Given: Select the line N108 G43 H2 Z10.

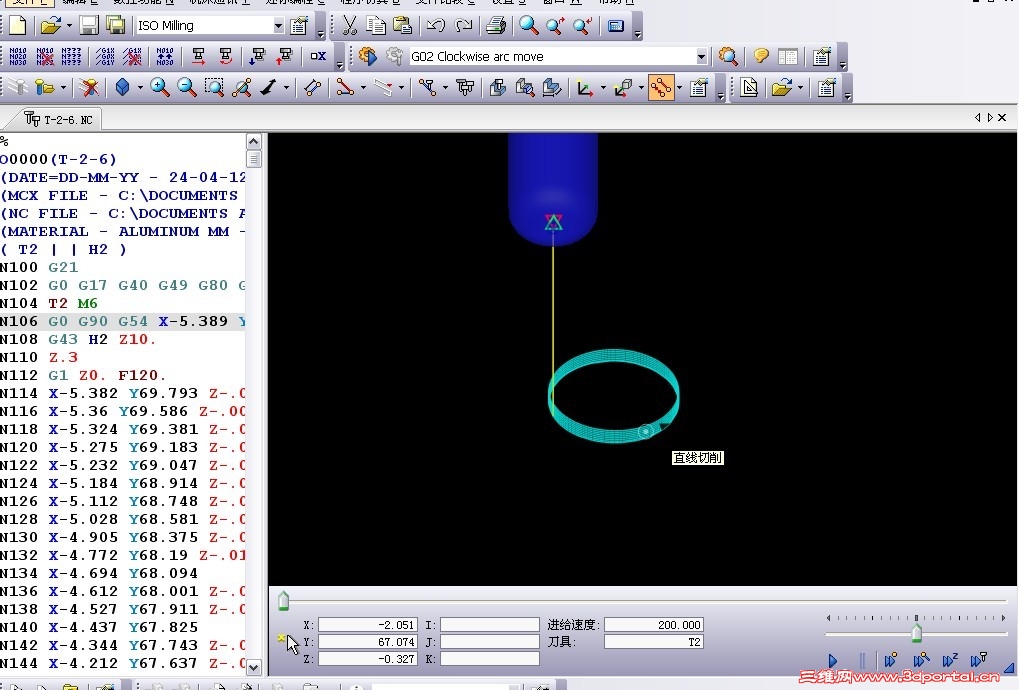Looking at the screenshot, I should tap(78, 339).
